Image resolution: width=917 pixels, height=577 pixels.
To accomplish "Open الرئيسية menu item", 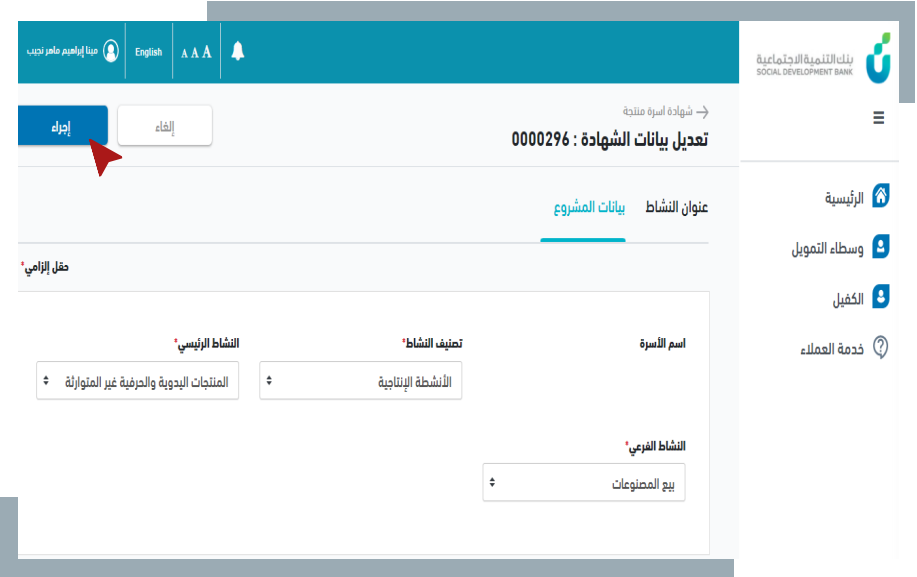I will click(844, 199).
